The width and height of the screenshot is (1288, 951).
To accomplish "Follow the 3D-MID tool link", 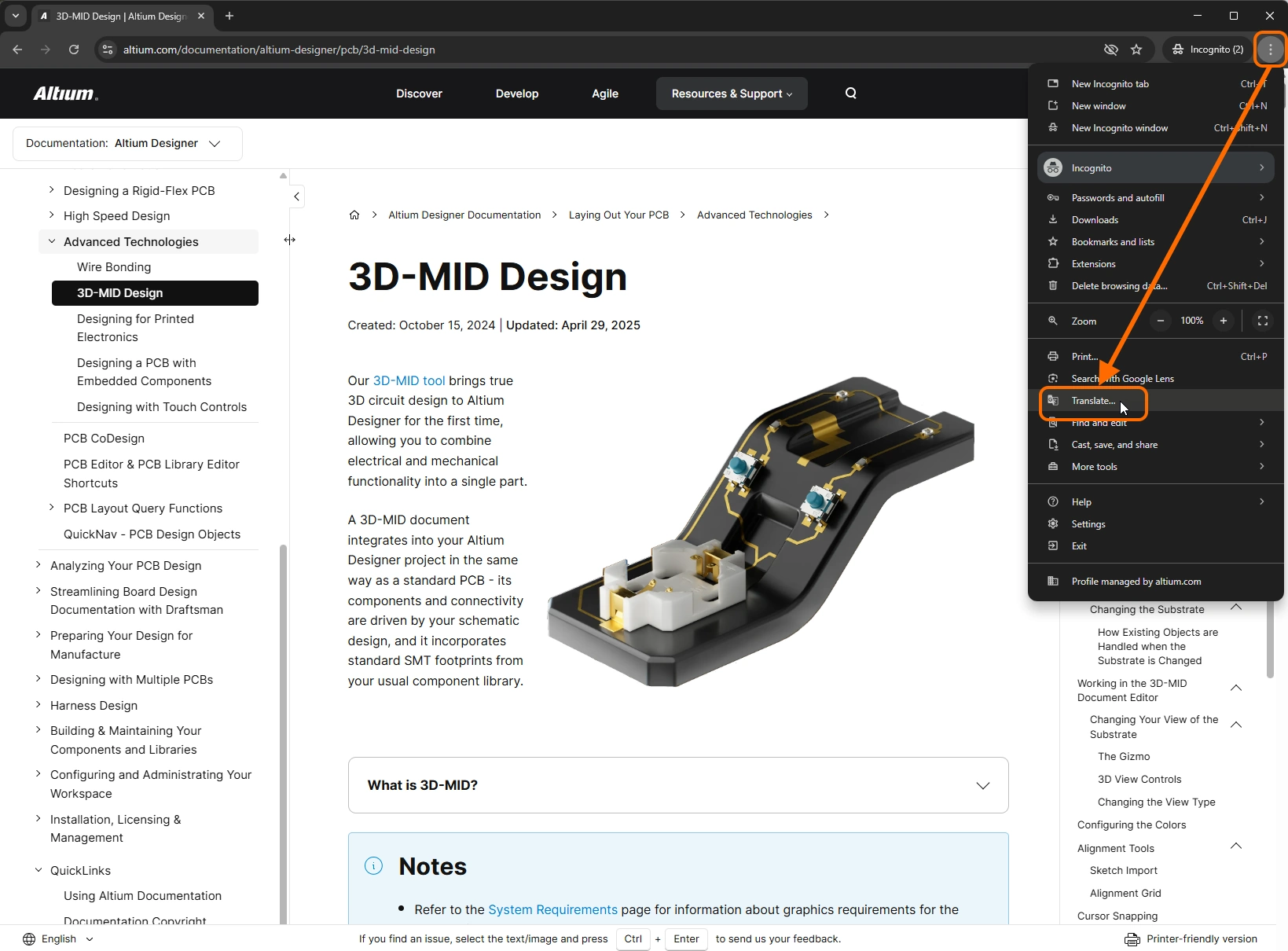I will tap(409, 380).
